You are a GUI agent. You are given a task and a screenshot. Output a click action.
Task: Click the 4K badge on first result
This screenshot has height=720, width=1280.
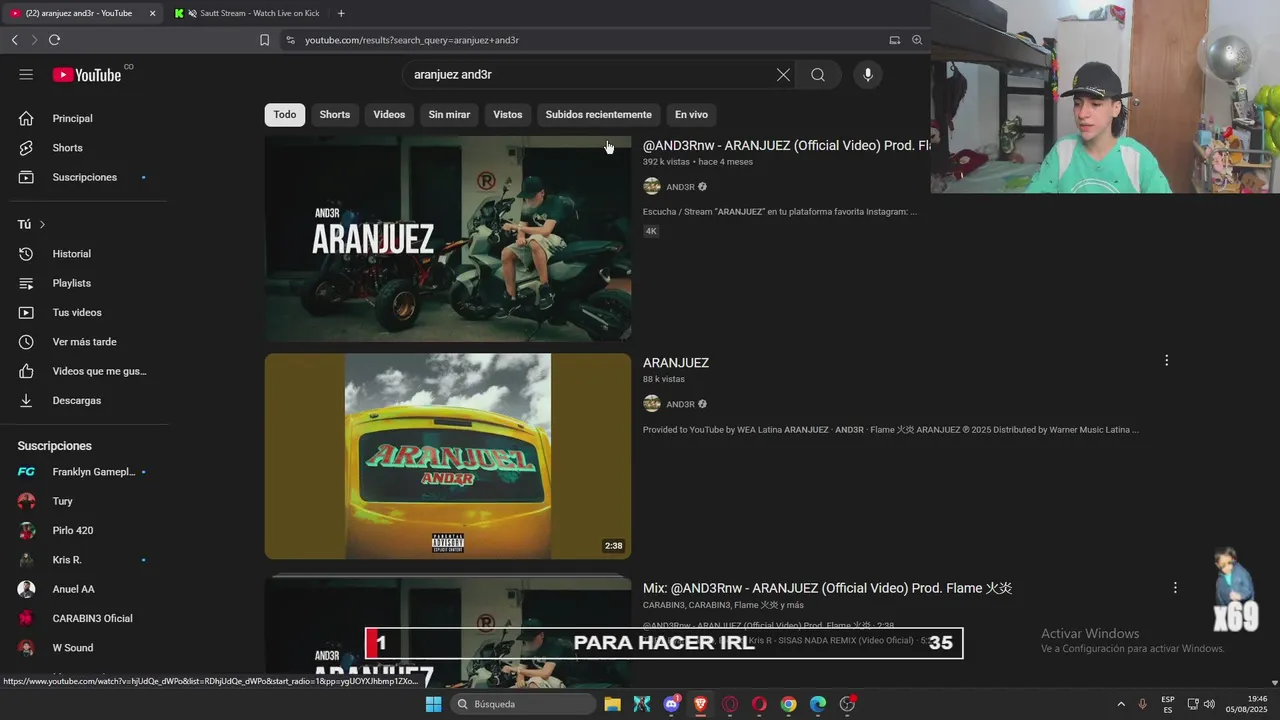point(651,231)
